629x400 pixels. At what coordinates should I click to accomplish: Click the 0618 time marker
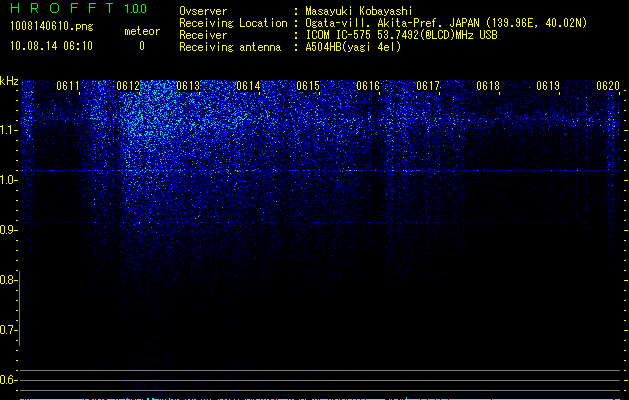488,86
